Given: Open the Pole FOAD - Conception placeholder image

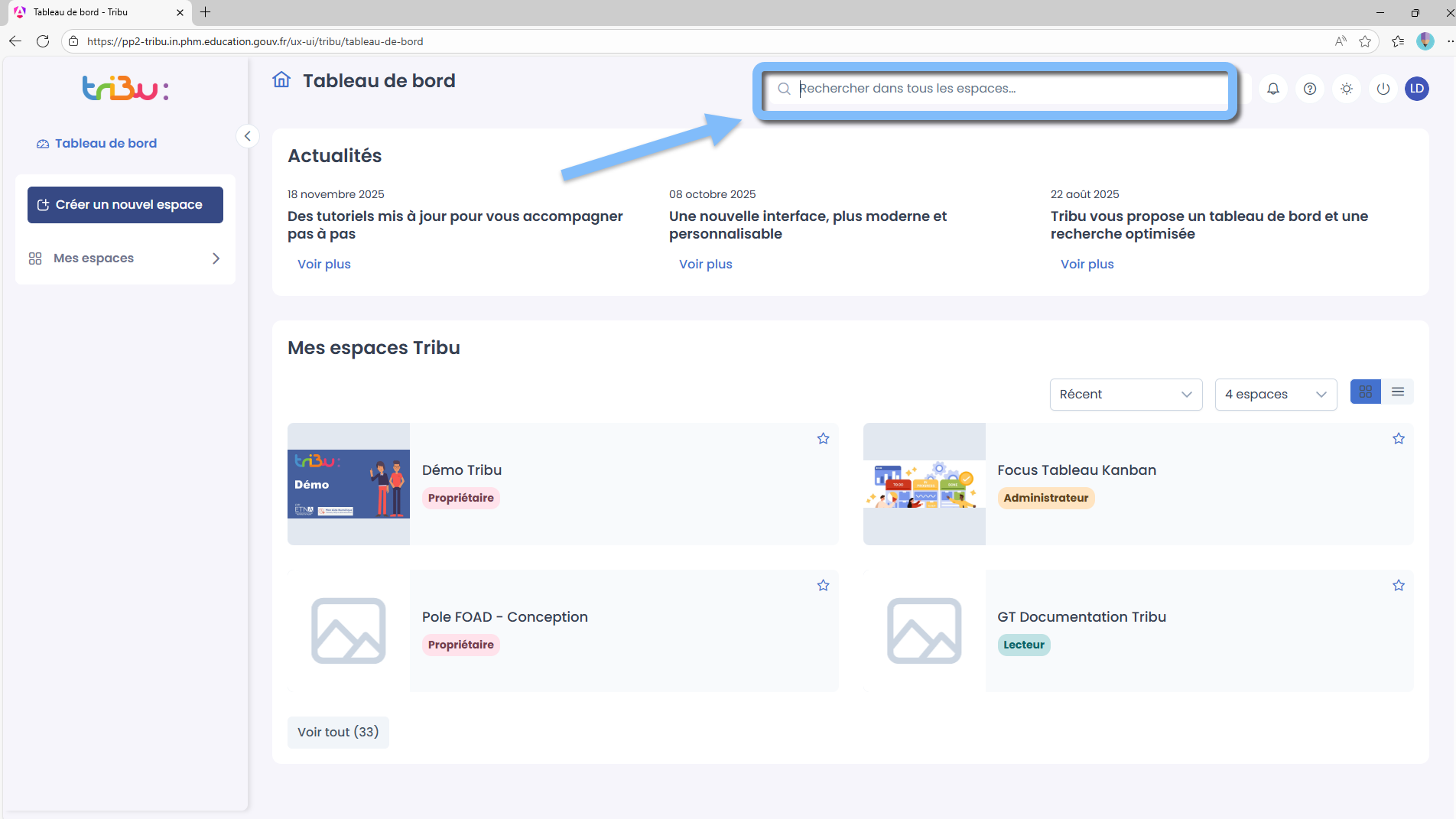Looking at the screenshot, I should coord(349,631).
